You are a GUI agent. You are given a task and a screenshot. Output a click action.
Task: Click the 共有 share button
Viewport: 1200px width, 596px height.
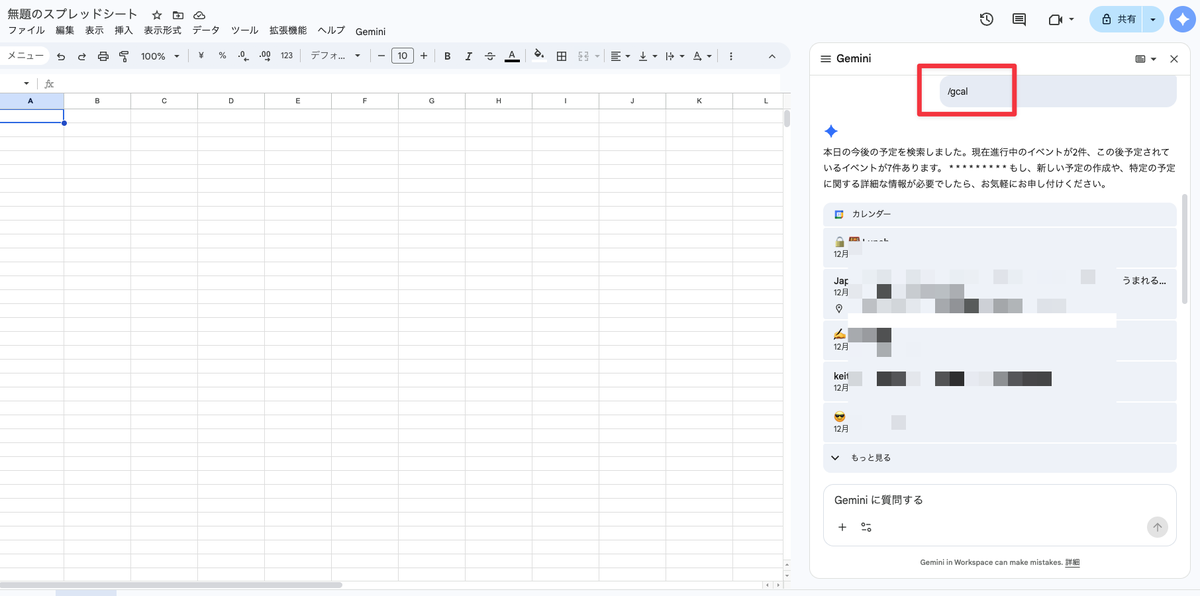click(x=1117, y=19)
